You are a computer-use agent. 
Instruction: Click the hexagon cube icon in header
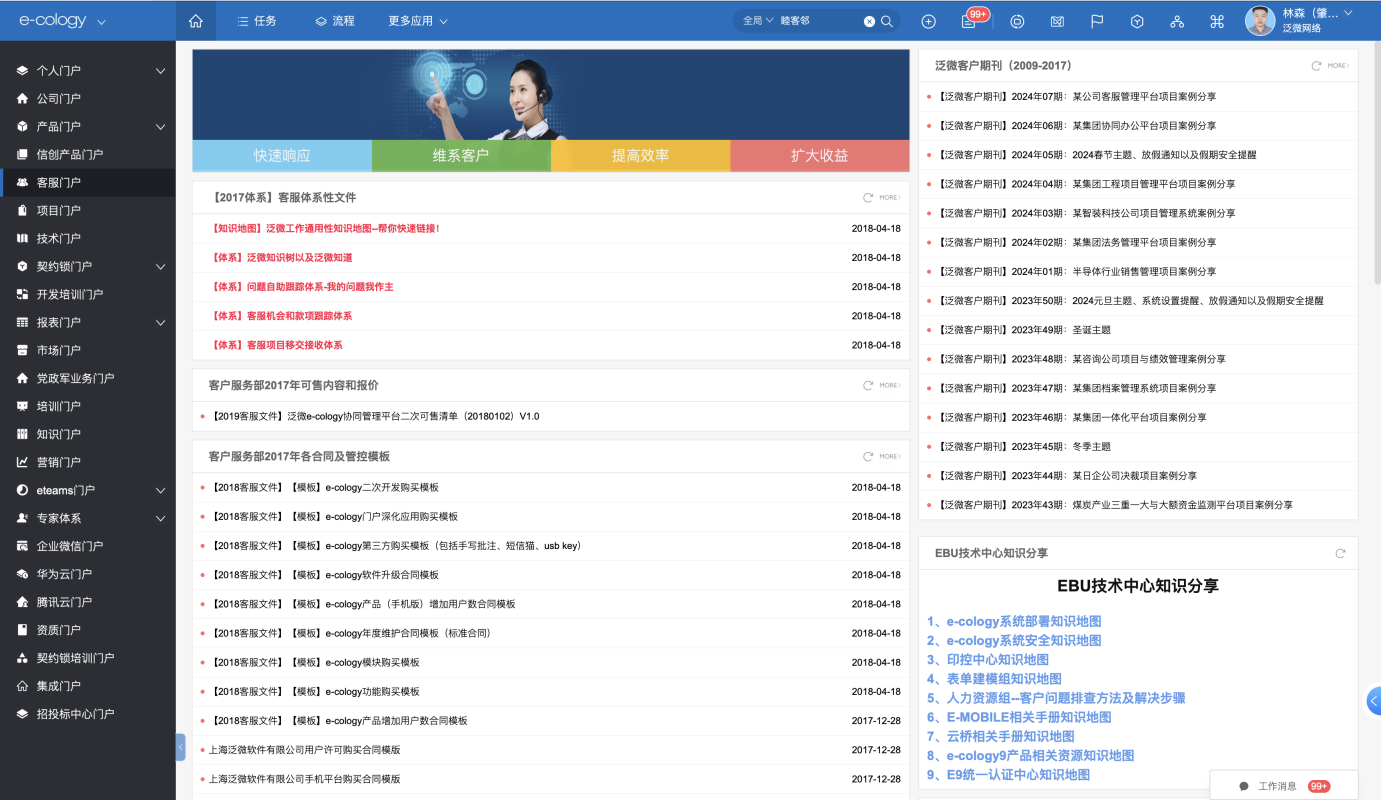pyautogui.click(x=1137, y=21)
